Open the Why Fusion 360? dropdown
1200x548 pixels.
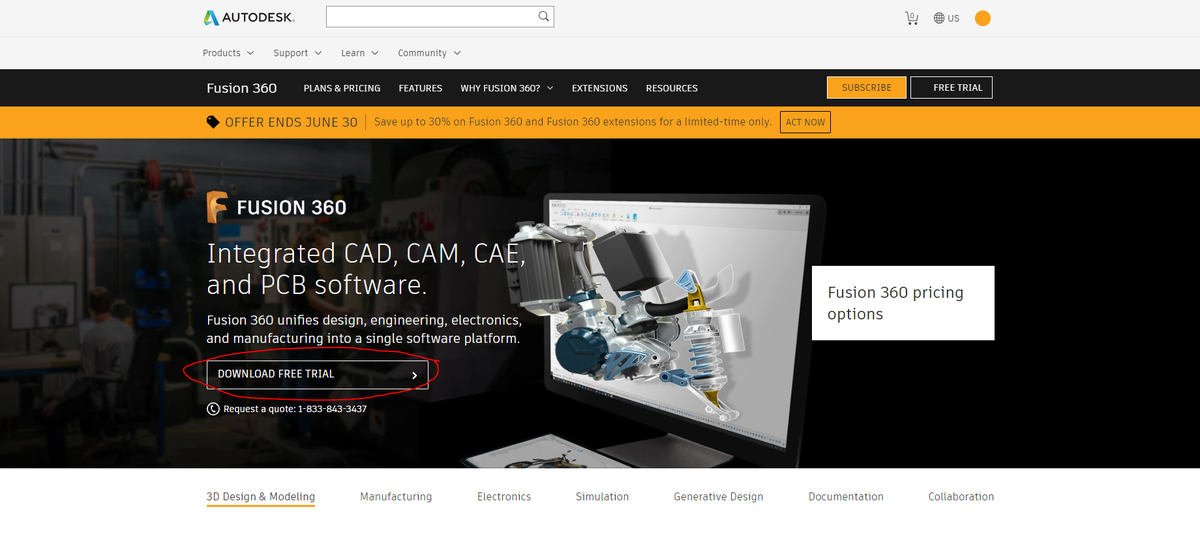(x=507, y=88)
